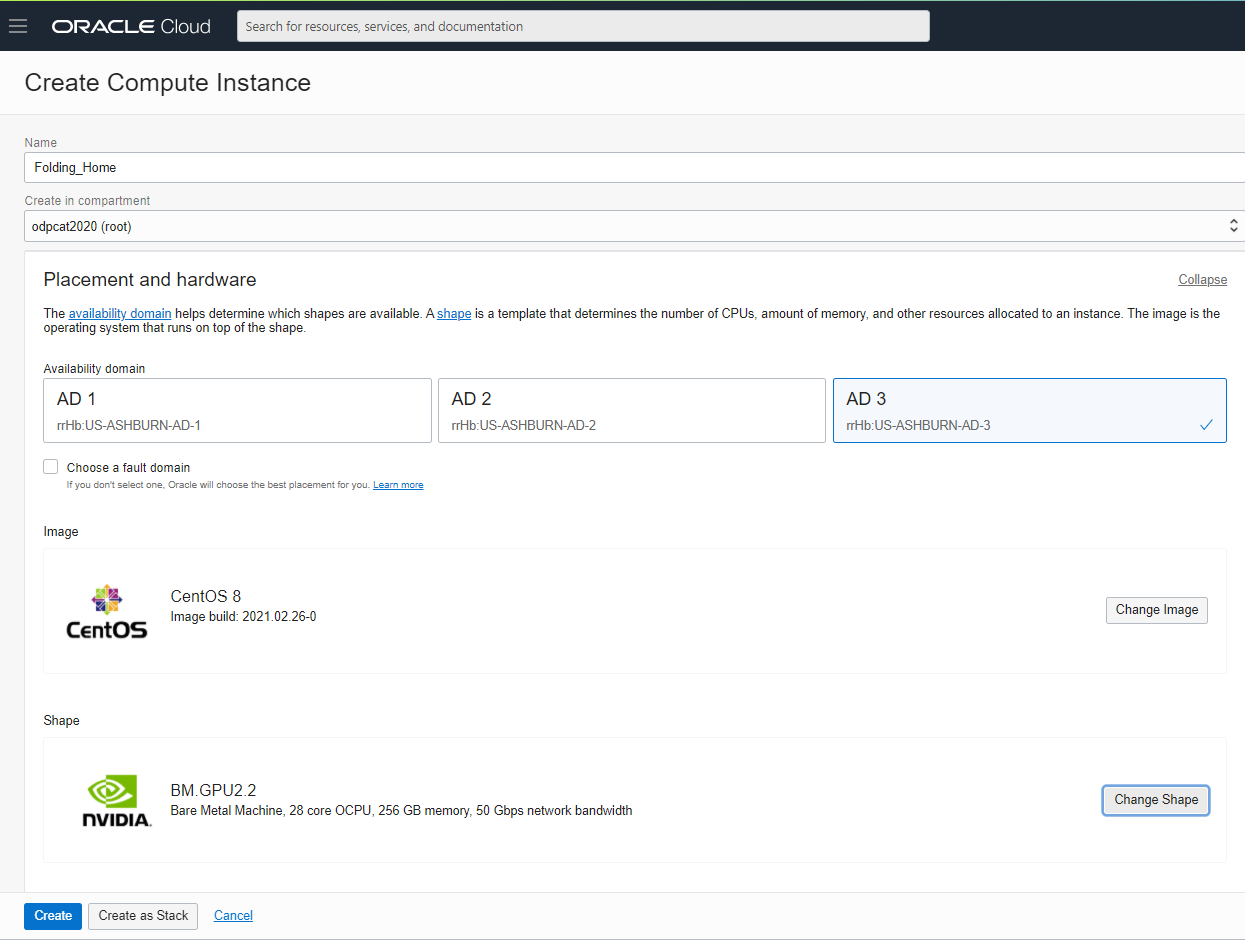The width and height of the screenshot is (1245, 940).
Task: Enable the Choose a fault domain checkbox
Action: click(x=50, y=466)
